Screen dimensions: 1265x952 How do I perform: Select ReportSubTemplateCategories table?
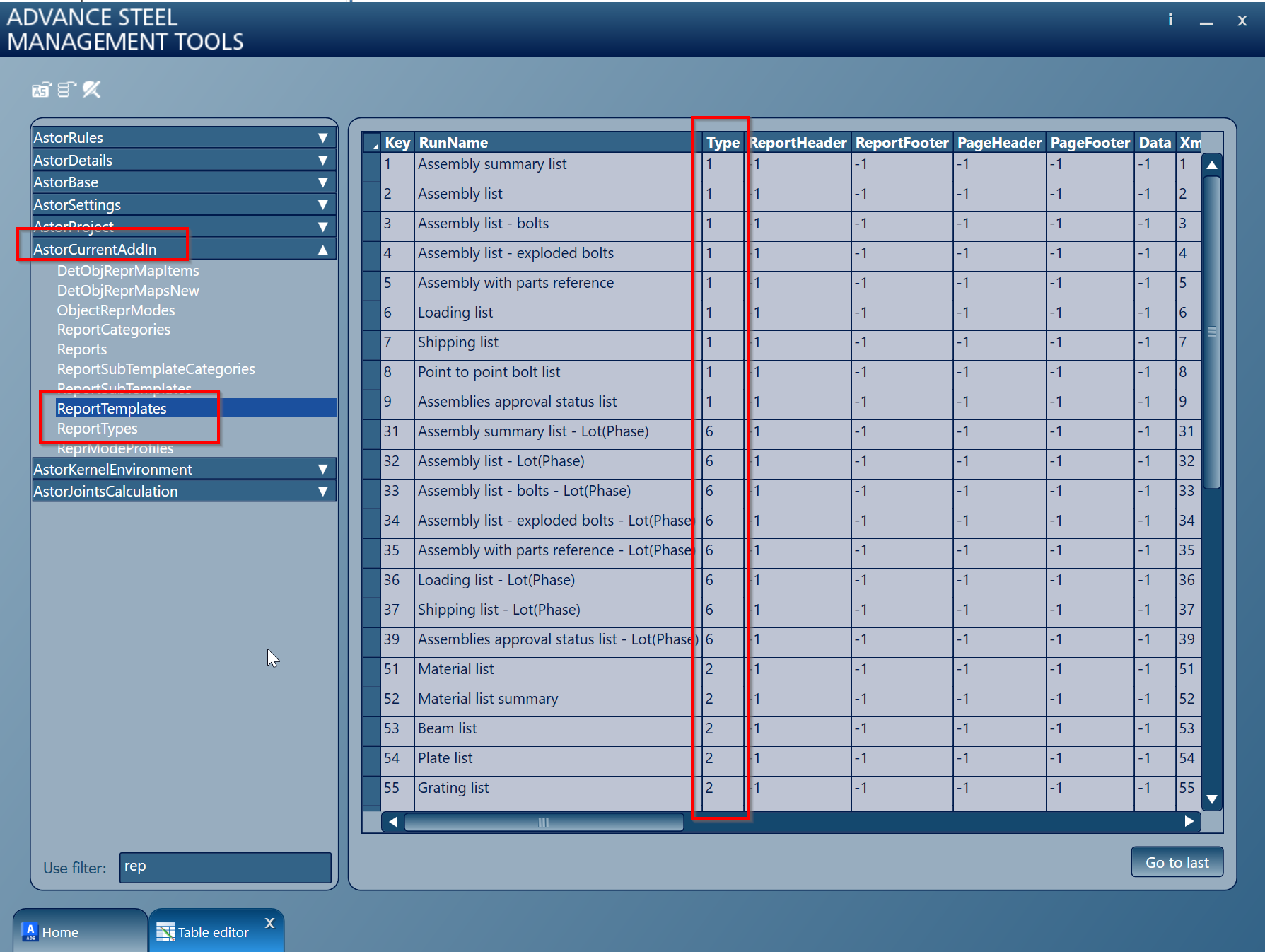[x=156, y=369]
